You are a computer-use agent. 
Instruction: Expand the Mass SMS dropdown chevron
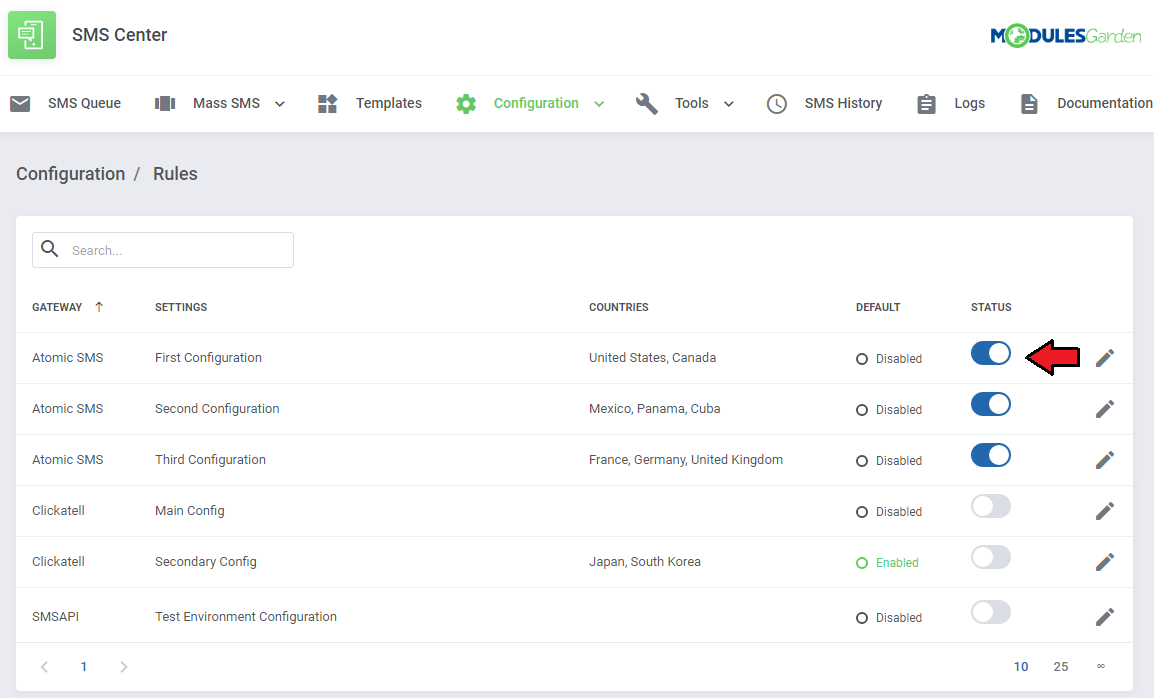point(280,104)
